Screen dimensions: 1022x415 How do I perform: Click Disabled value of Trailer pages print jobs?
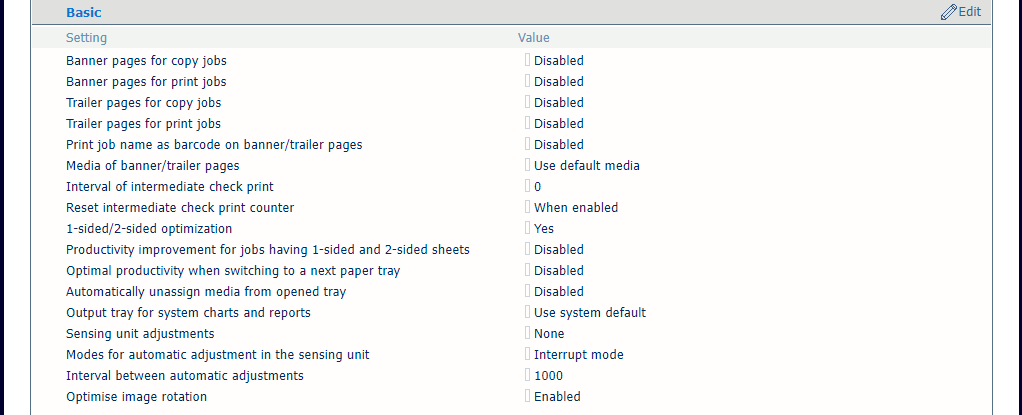click(558, 124)
